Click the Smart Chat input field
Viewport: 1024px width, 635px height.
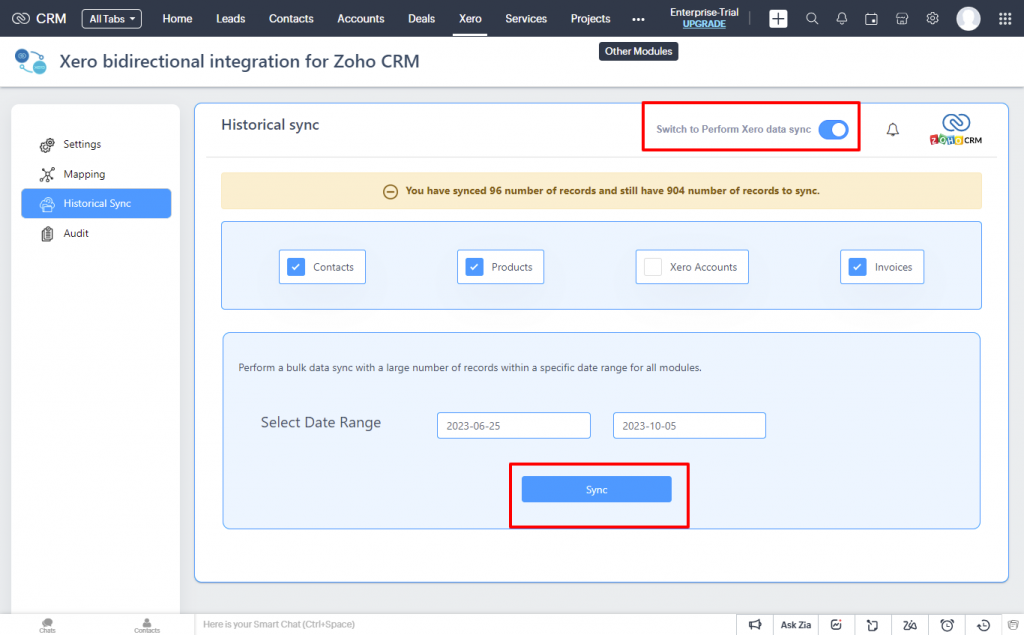(465, 625)
